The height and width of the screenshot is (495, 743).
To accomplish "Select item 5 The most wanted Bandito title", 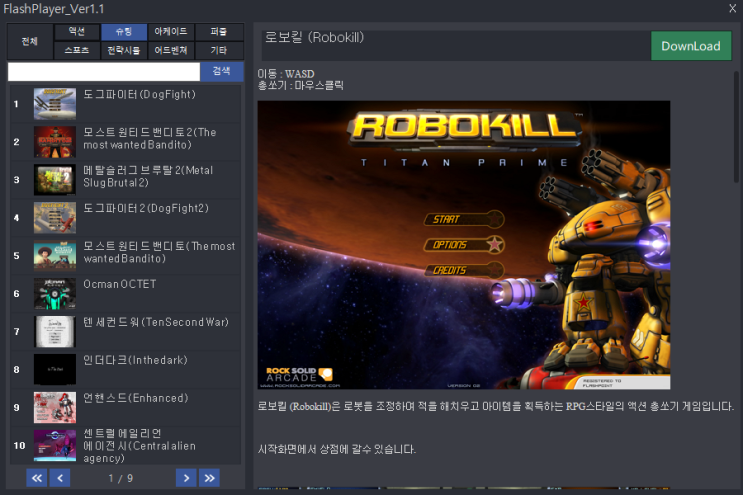I will tap(159, 252).
